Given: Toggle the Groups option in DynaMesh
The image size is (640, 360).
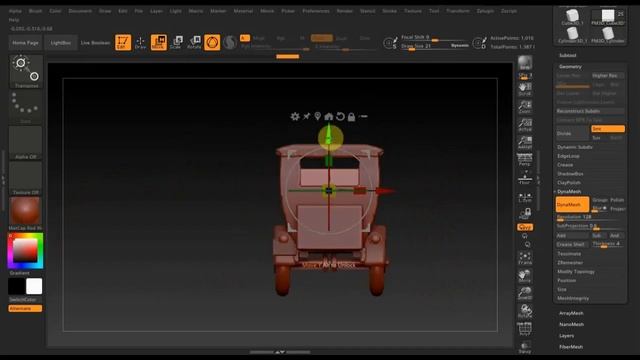Looking at the screenshot, I should 600,200.
